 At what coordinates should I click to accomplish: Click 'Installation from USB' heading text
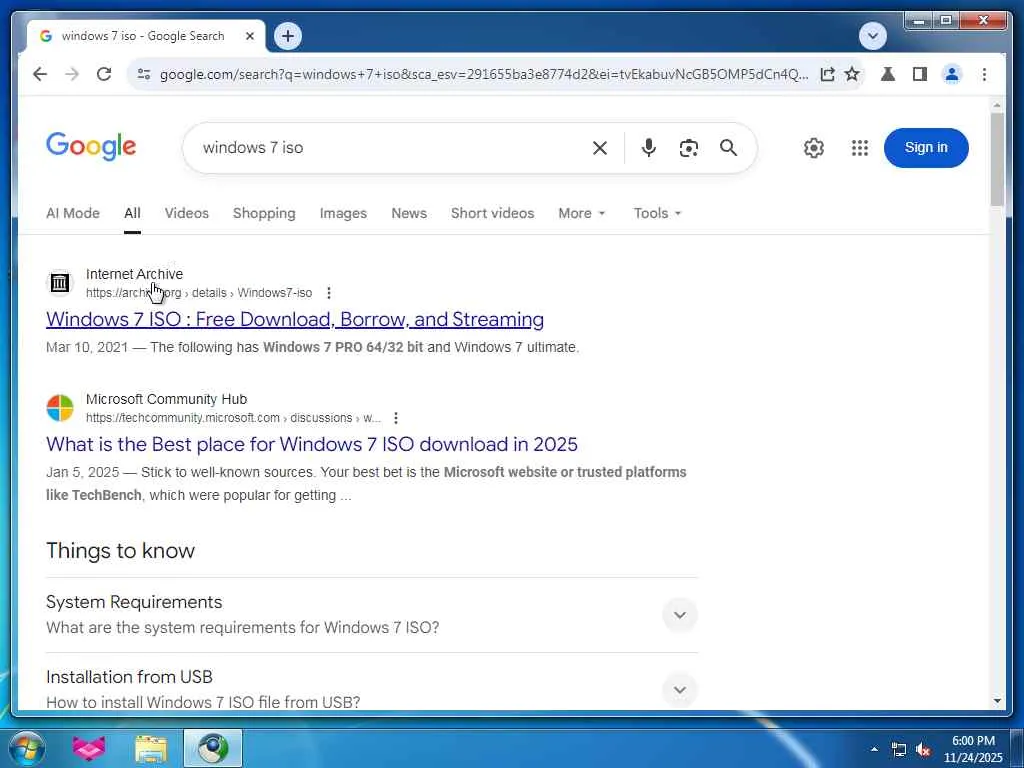pos(129,677)
